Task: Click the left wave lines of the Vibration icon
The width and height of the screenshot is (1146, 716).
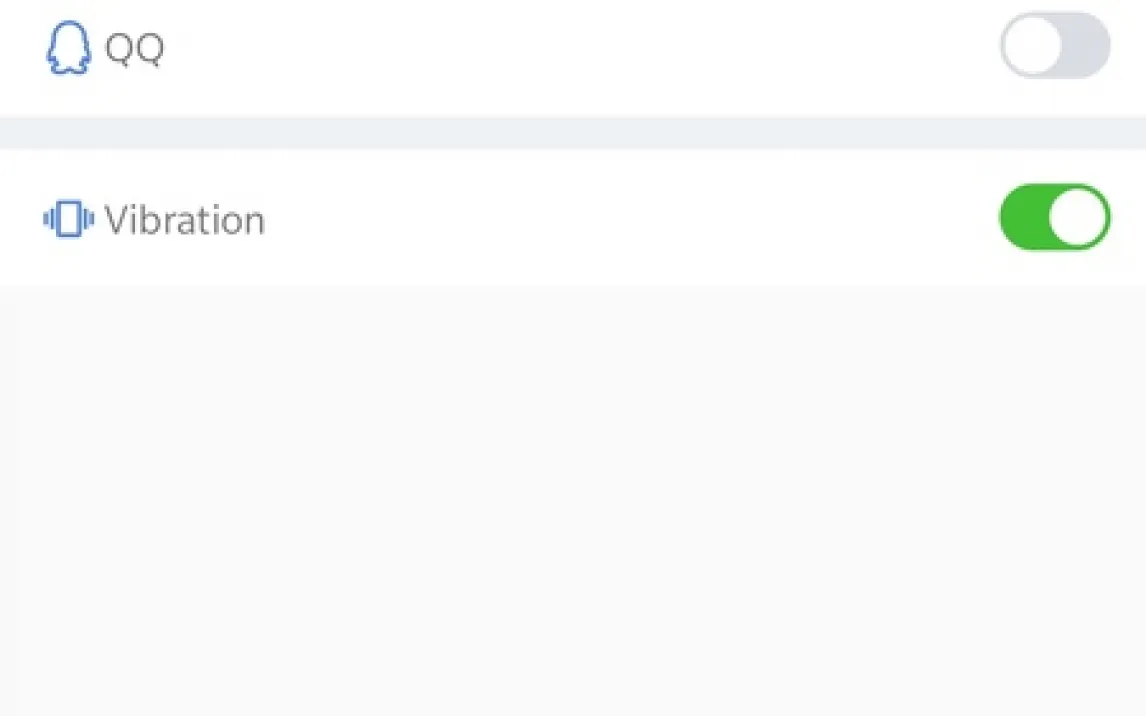Action: pos(47,219)
